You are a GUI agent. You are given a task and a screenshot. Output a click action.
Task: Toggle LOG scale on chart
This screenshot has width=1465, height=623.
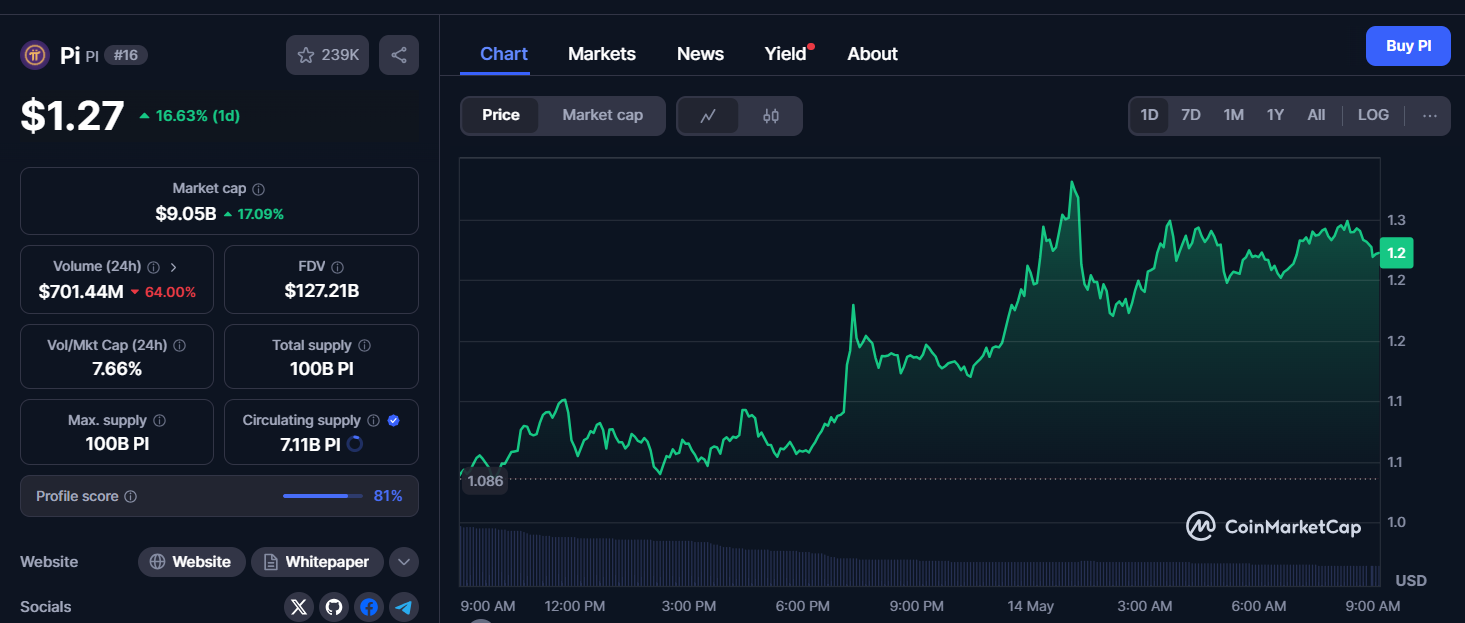[x=1373, y=115]
